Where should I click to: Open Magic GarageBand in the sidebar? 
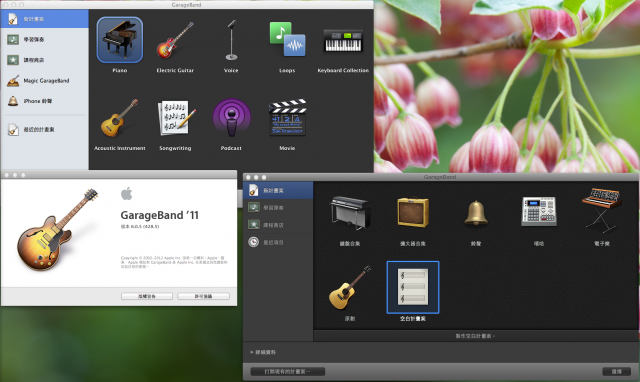coord(44,81)
